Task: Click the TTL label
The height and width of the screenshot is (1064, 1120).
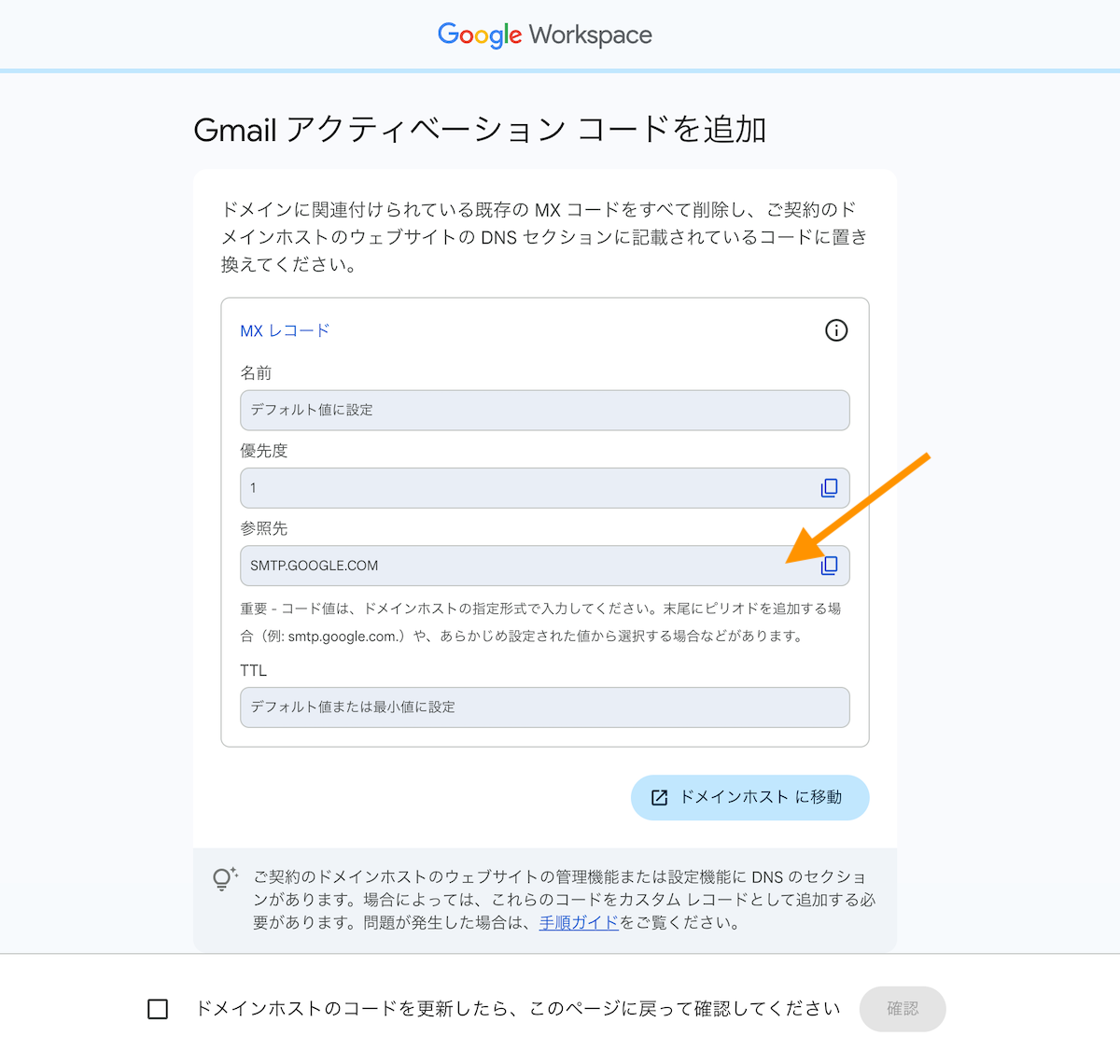Action: (253, 671)
